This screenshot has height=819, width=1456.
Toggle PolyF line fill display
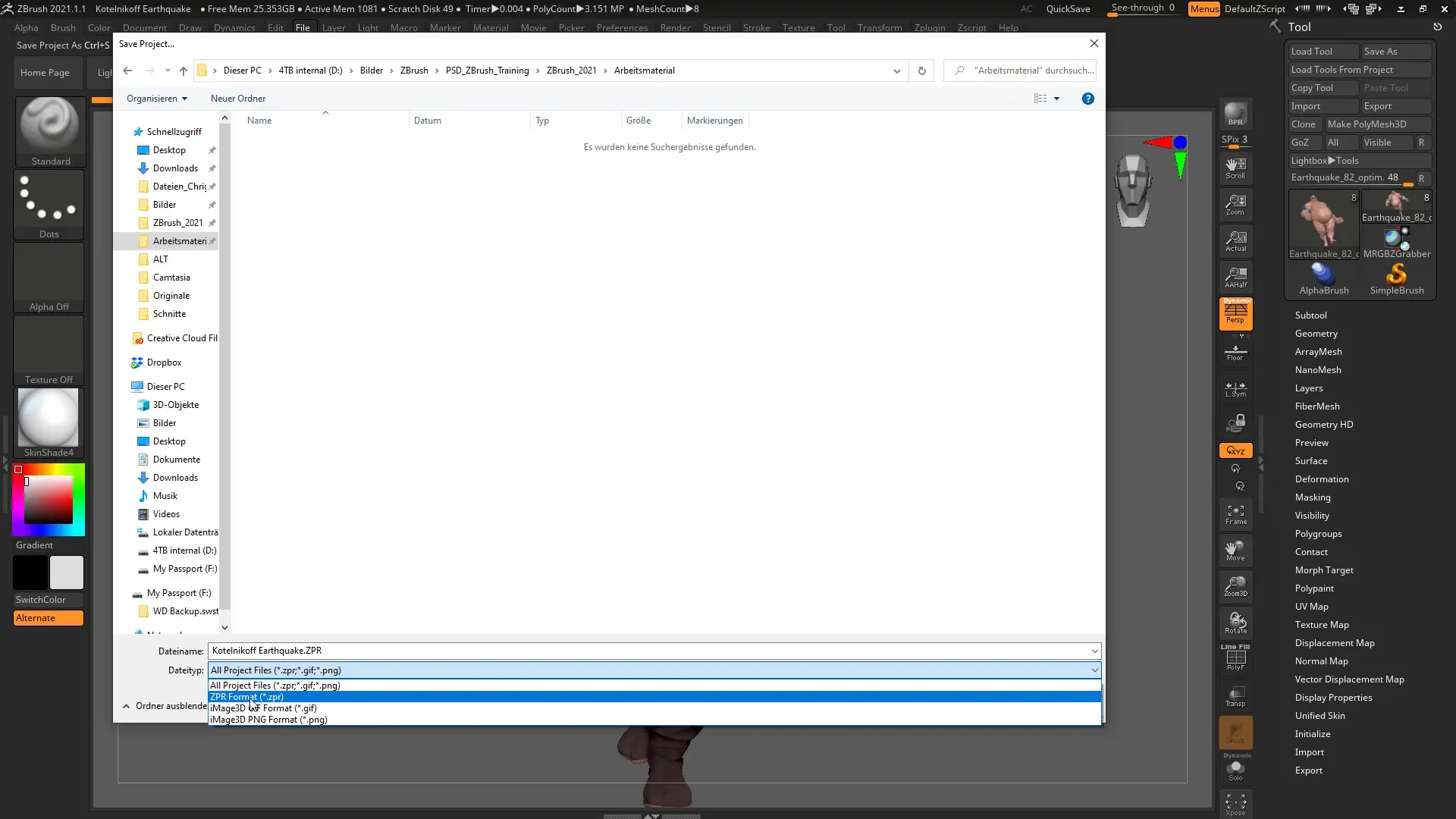1235,658
